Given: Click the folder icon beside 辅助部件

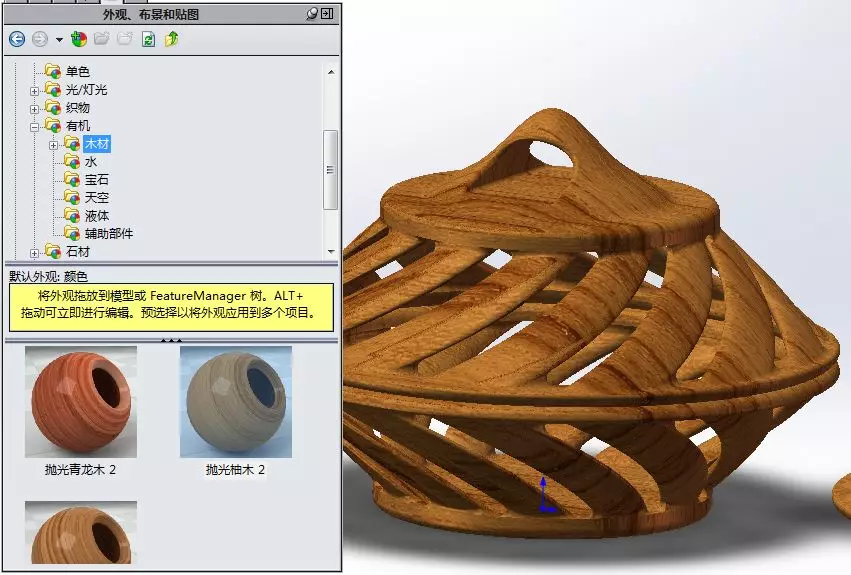Looking at the screenshot, I should tap(72, 233).
